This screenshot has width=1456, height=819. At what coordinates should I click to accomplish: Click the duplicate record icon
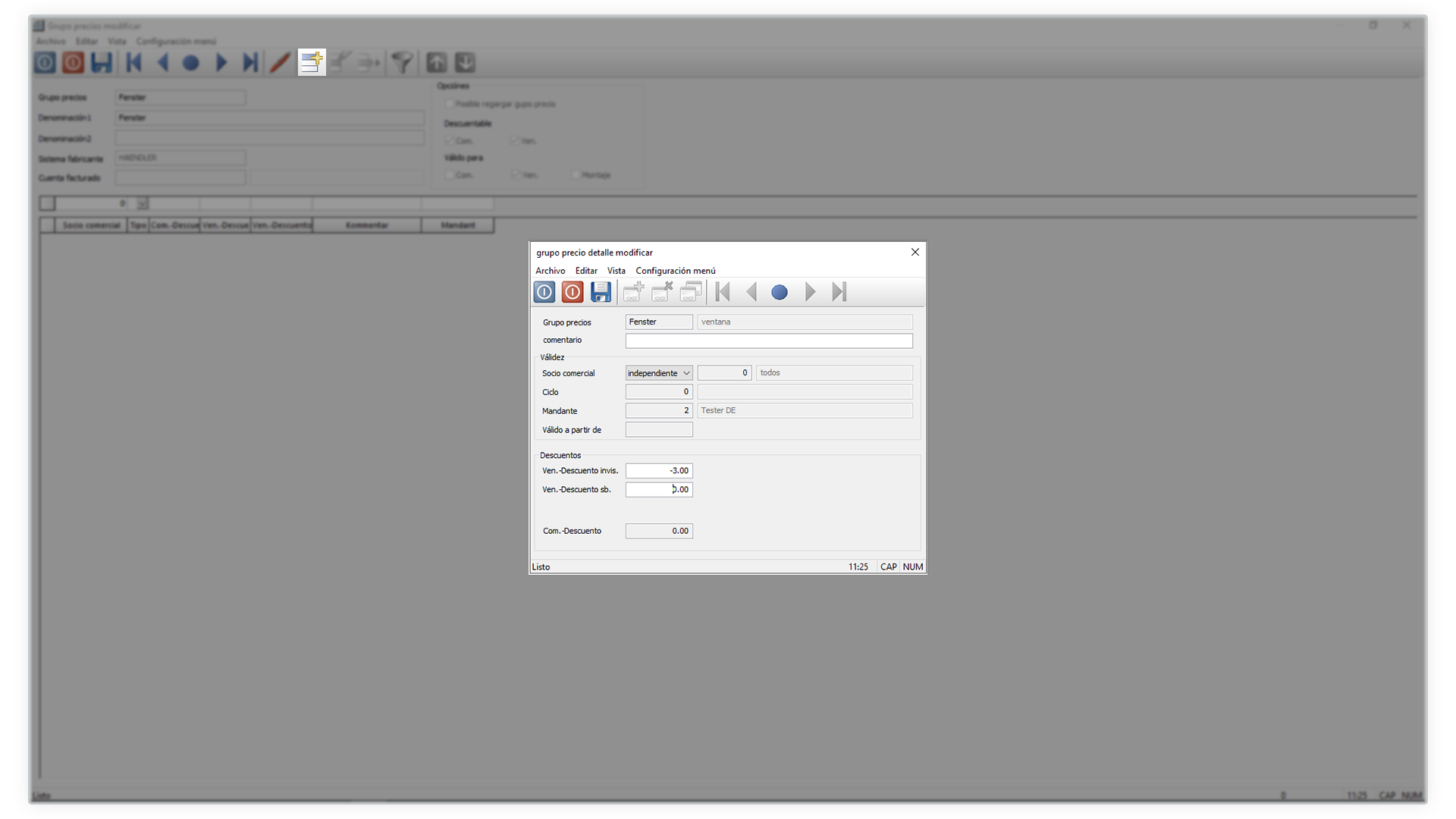[691, 292]
